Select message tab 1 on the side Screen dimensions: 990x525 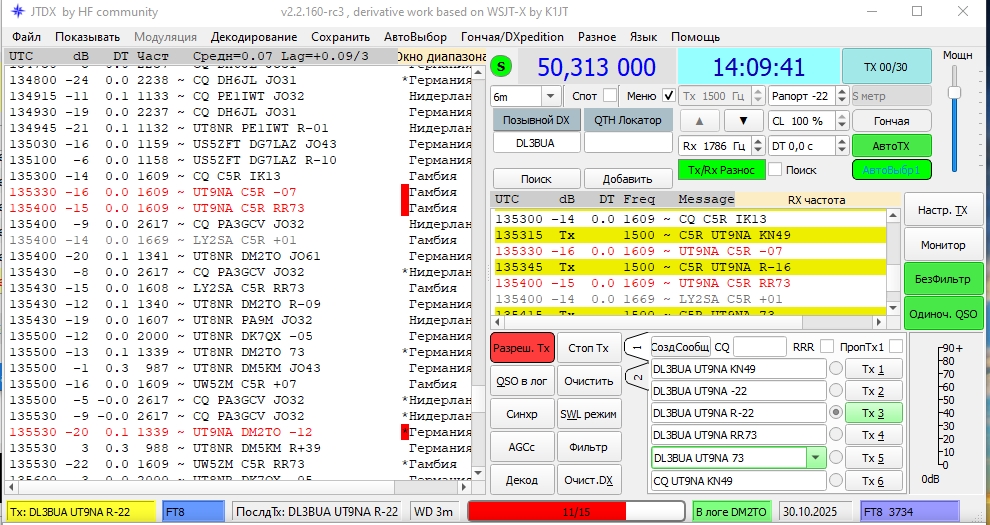coord(636,347)
